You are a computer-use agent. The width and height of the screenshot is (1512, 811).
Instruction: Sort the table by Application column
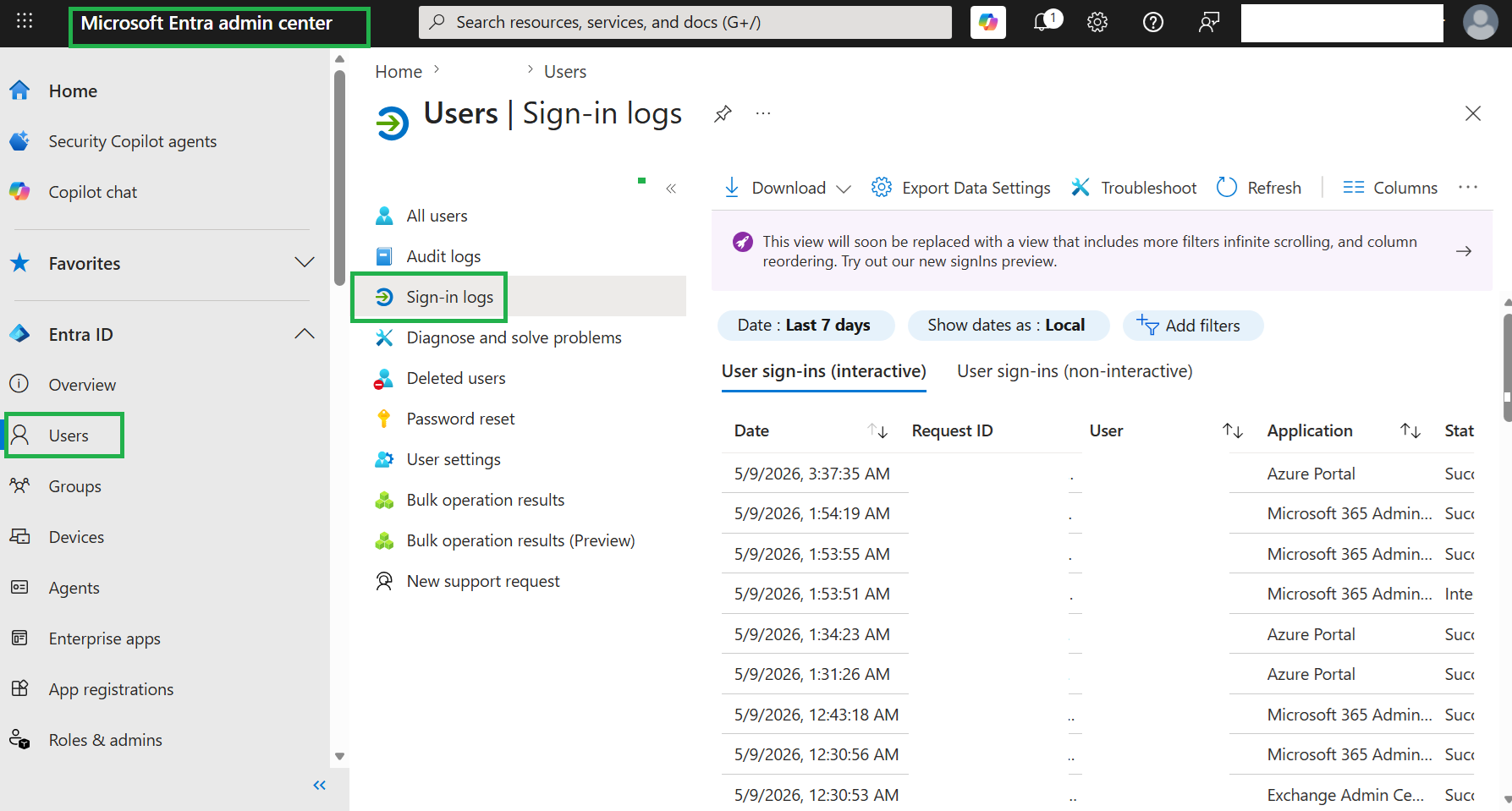(1410, 431)
